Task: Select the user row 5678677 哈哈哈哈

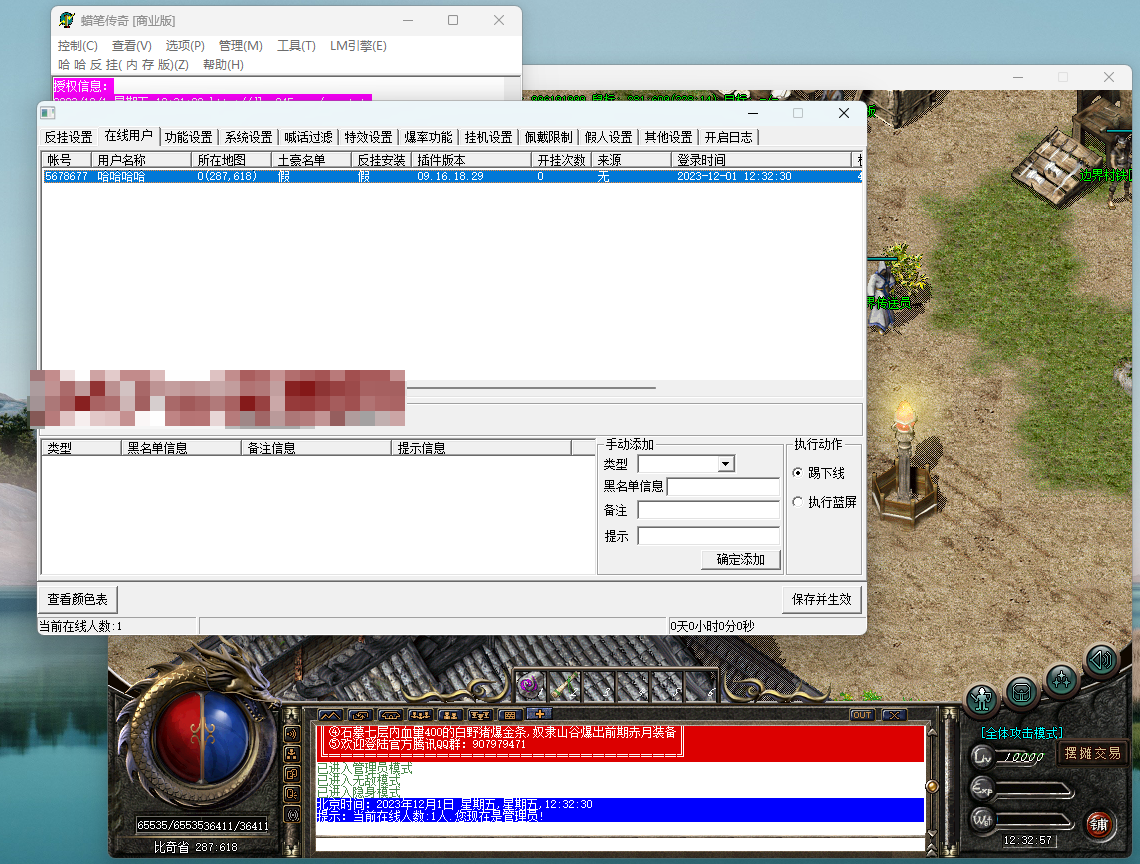Action: pos(451,177)
